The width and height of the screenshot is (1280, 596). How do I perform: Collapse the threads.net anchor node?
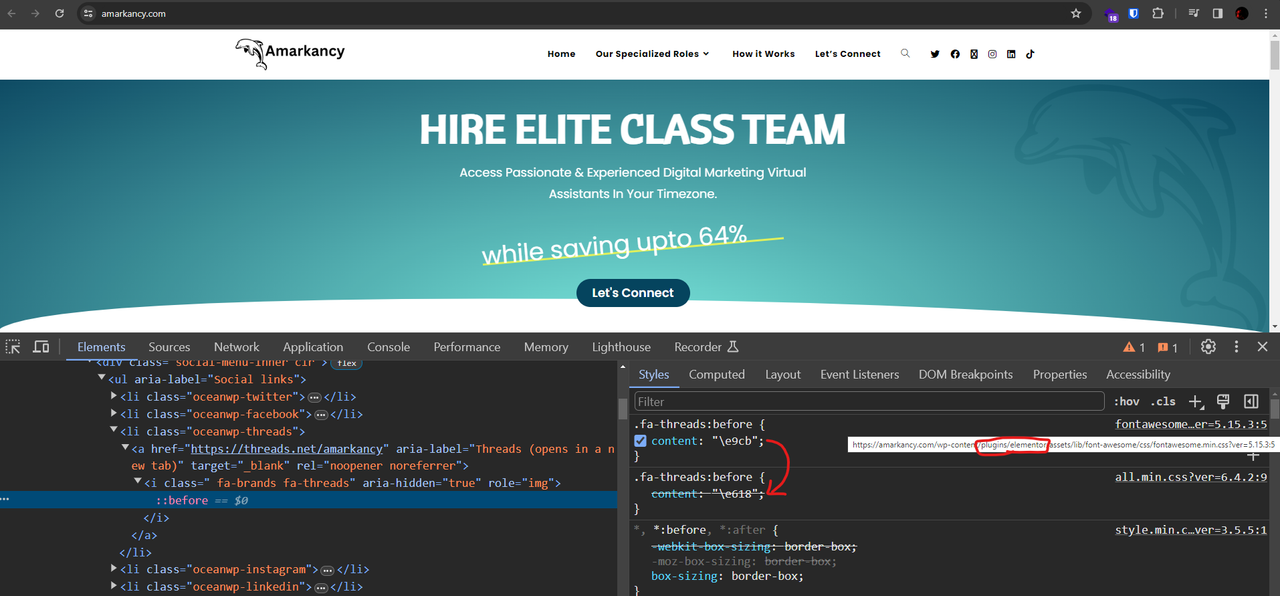125,449
